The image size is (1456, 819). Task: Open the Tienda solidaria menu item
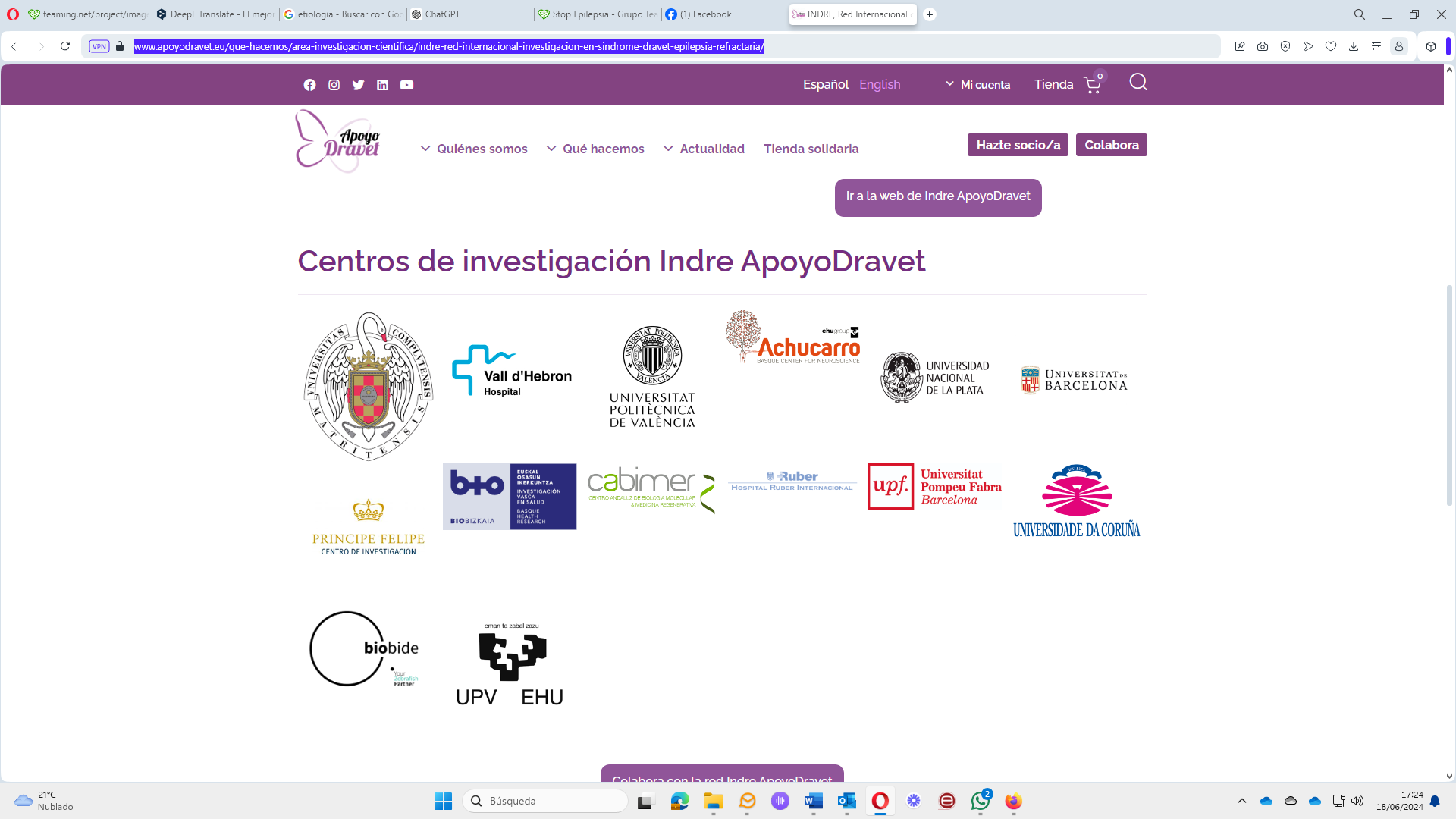[811, 149]
